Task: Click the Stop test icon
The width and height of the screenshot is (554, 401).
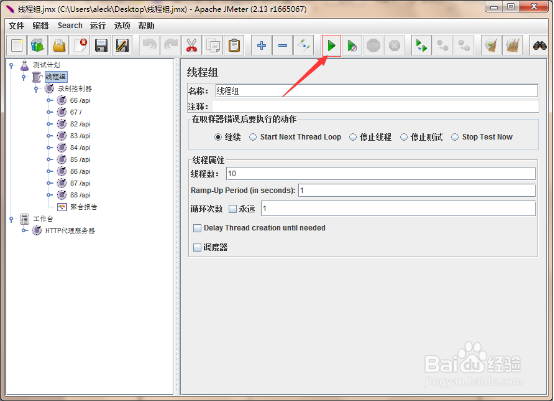Action: click(373, 46)
